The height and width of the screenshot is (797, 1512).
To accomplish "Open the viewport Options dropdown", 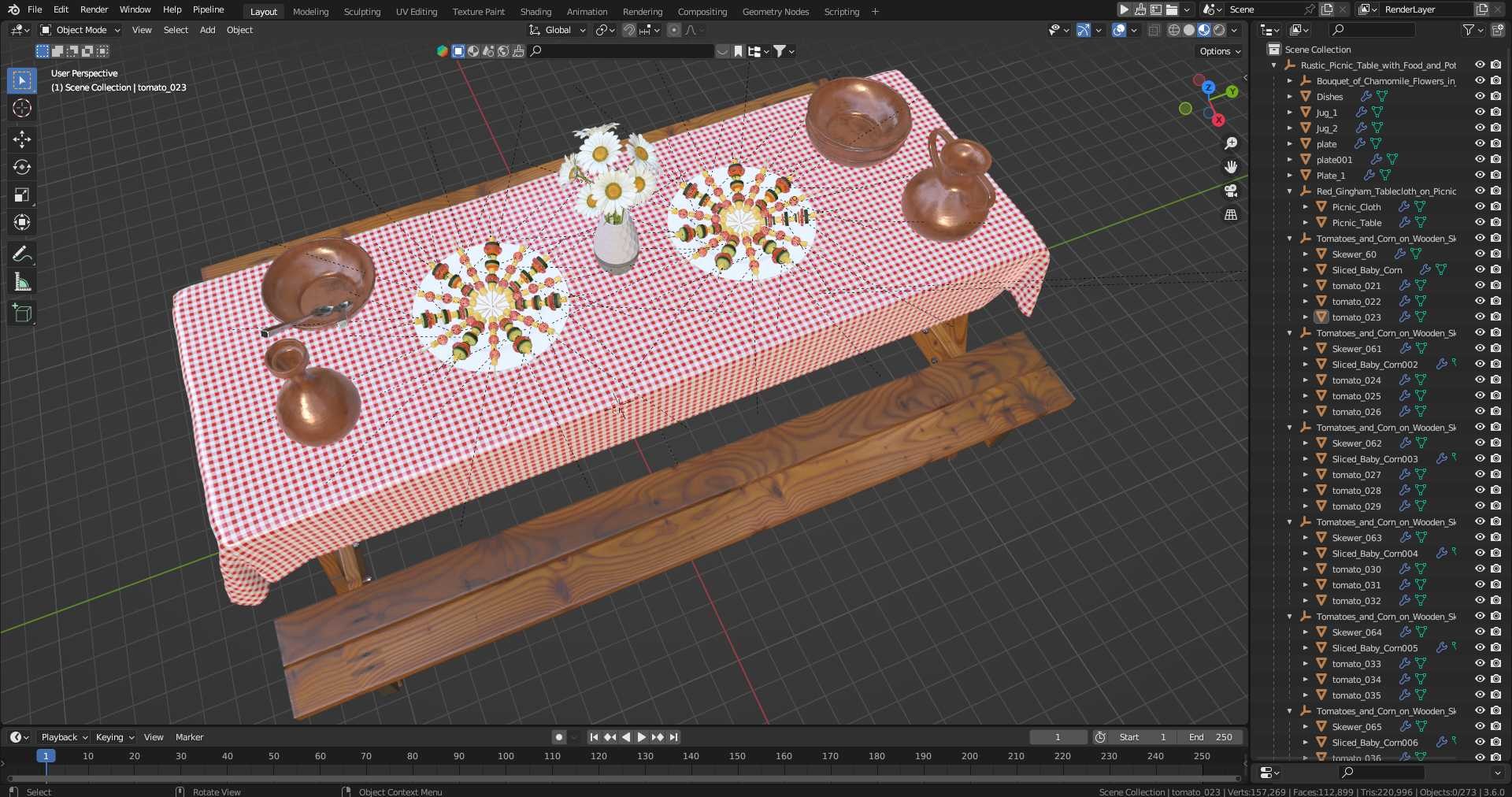I will tap(1220, 51).
